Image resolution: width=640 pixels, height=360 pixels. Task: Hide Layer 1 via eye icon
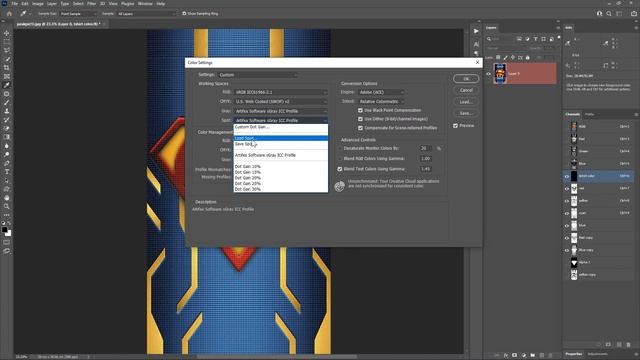[488, 74]
